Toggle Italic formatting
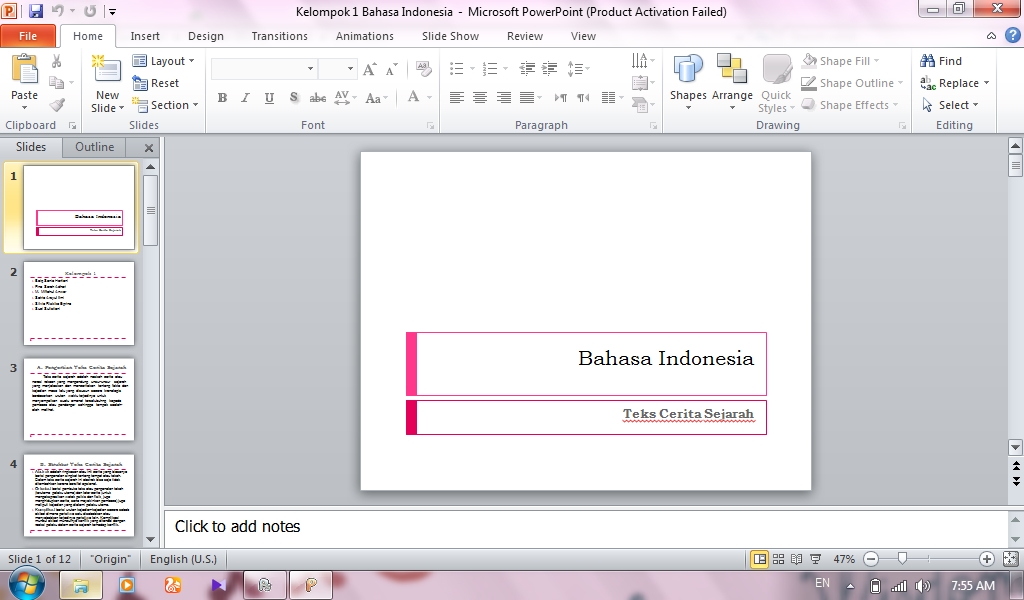The height and width of the screenshot is (600, 1024). click(246, 98)
